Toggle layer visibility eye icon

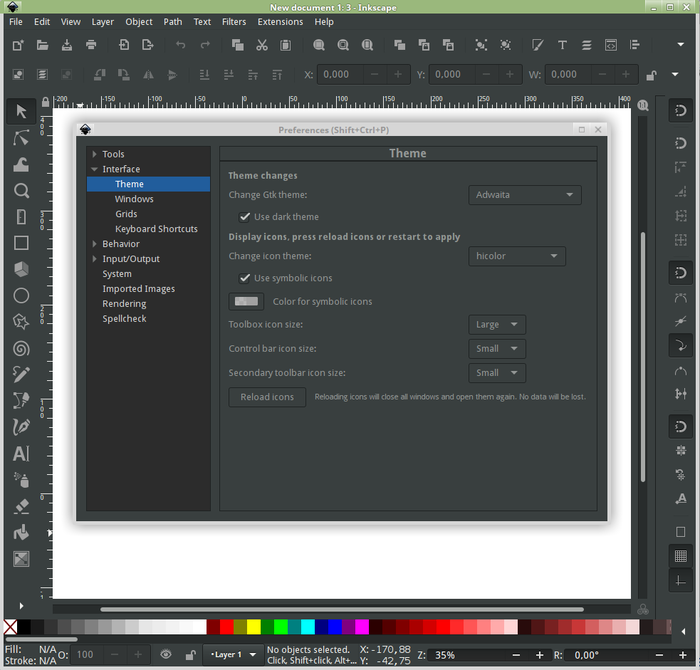[x=166, y=655]
